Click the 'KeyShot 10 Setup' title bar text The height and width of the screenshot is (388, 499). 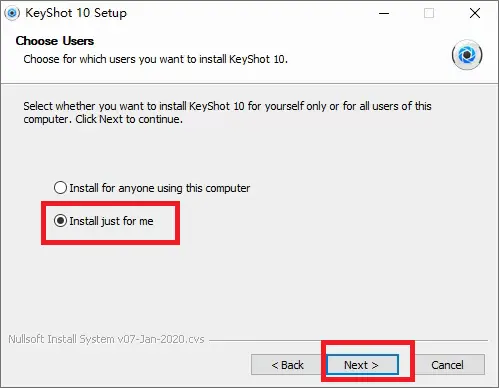pyautogui.click(x=76, y=13)
